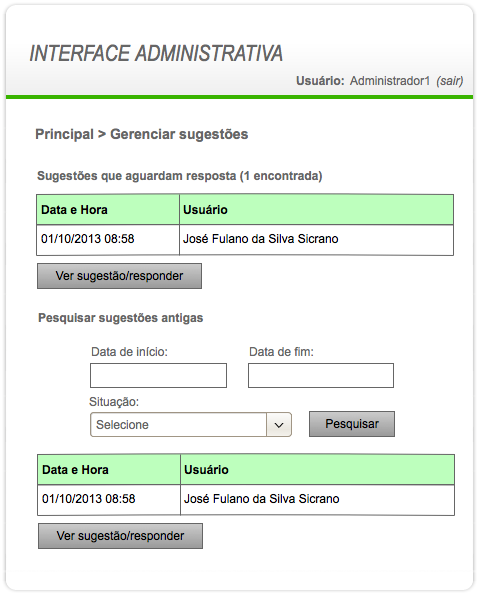Sort top table by Data e Hora header
This screenshot has width=479, height=594.
pos(108,209)
